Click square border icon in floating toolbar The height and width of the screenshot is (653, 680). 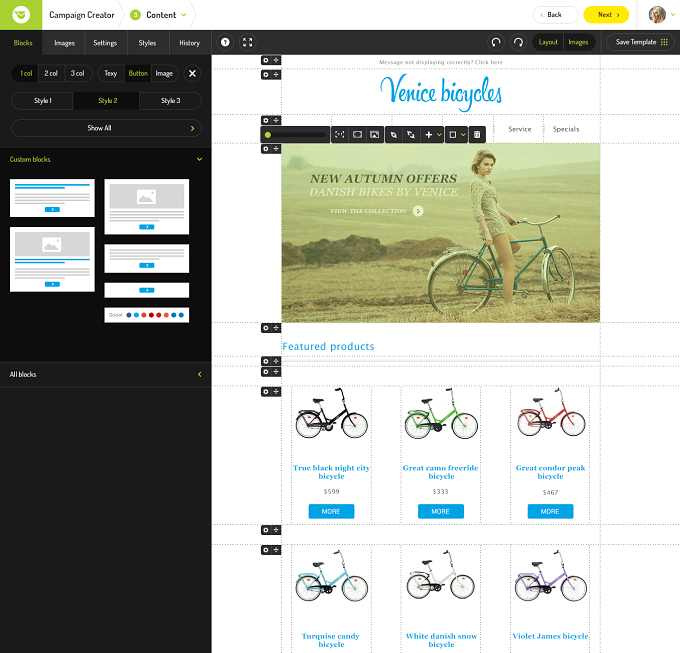[452, 135]
